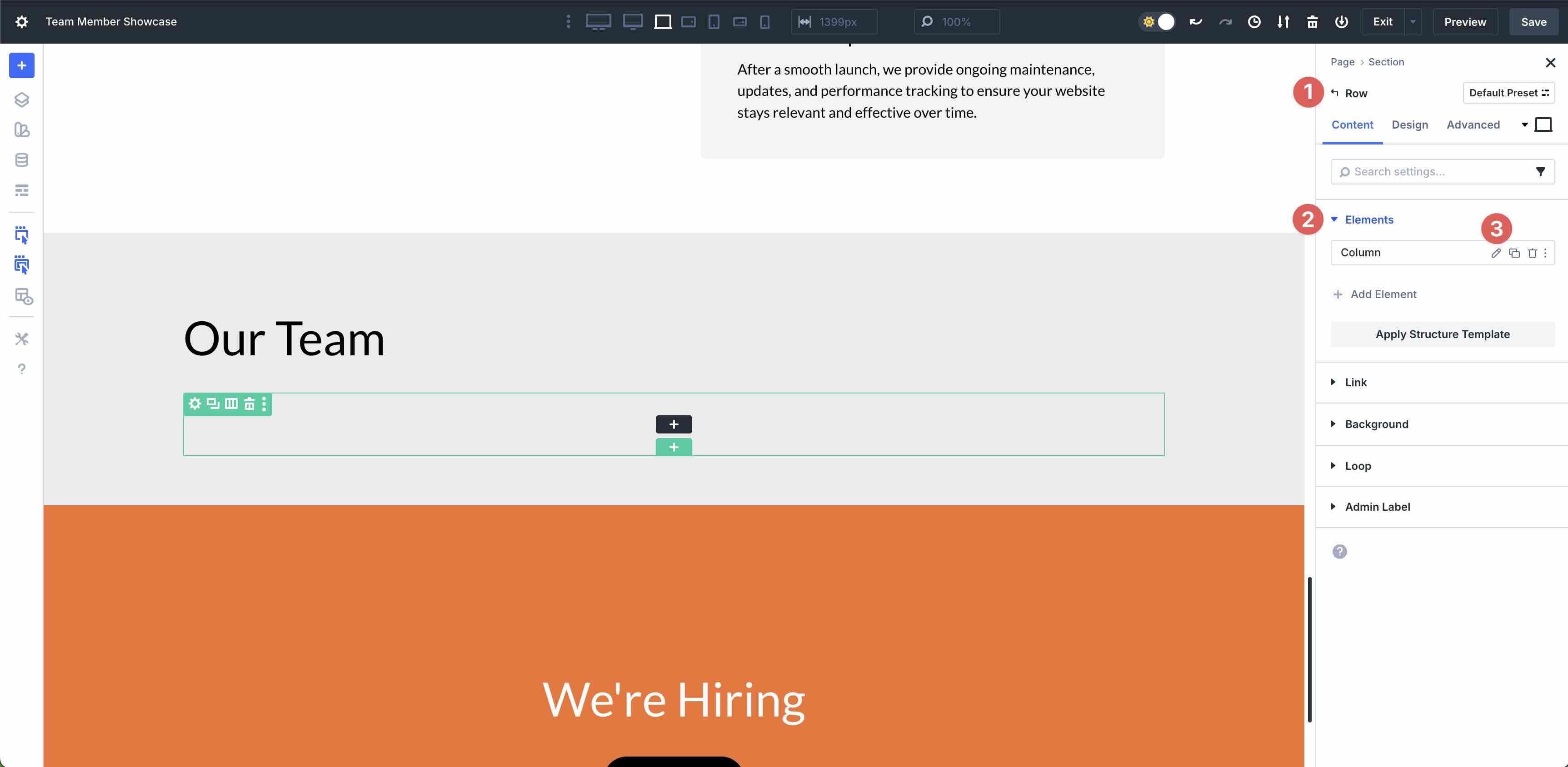Click the Add Element link
Viewport: 1568px width, 767px height.
click(1383, 294)
